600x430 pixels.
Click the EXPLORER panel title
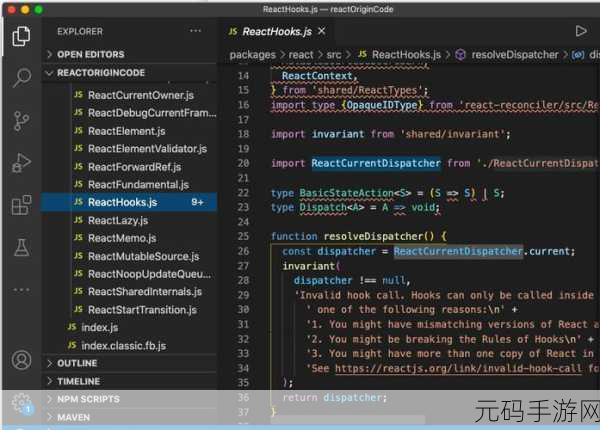click(x=80, y=31)
